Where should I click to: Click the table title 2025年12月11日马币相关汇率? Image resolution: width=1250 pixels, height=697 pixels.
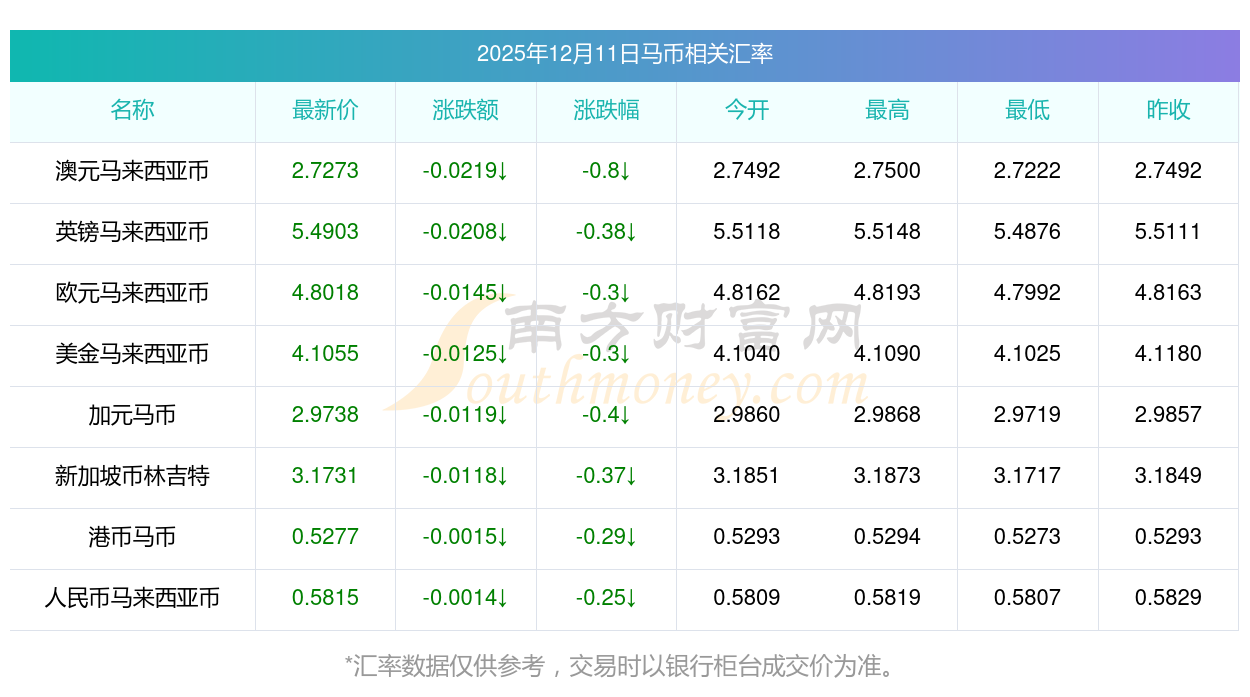coord(624,54)
